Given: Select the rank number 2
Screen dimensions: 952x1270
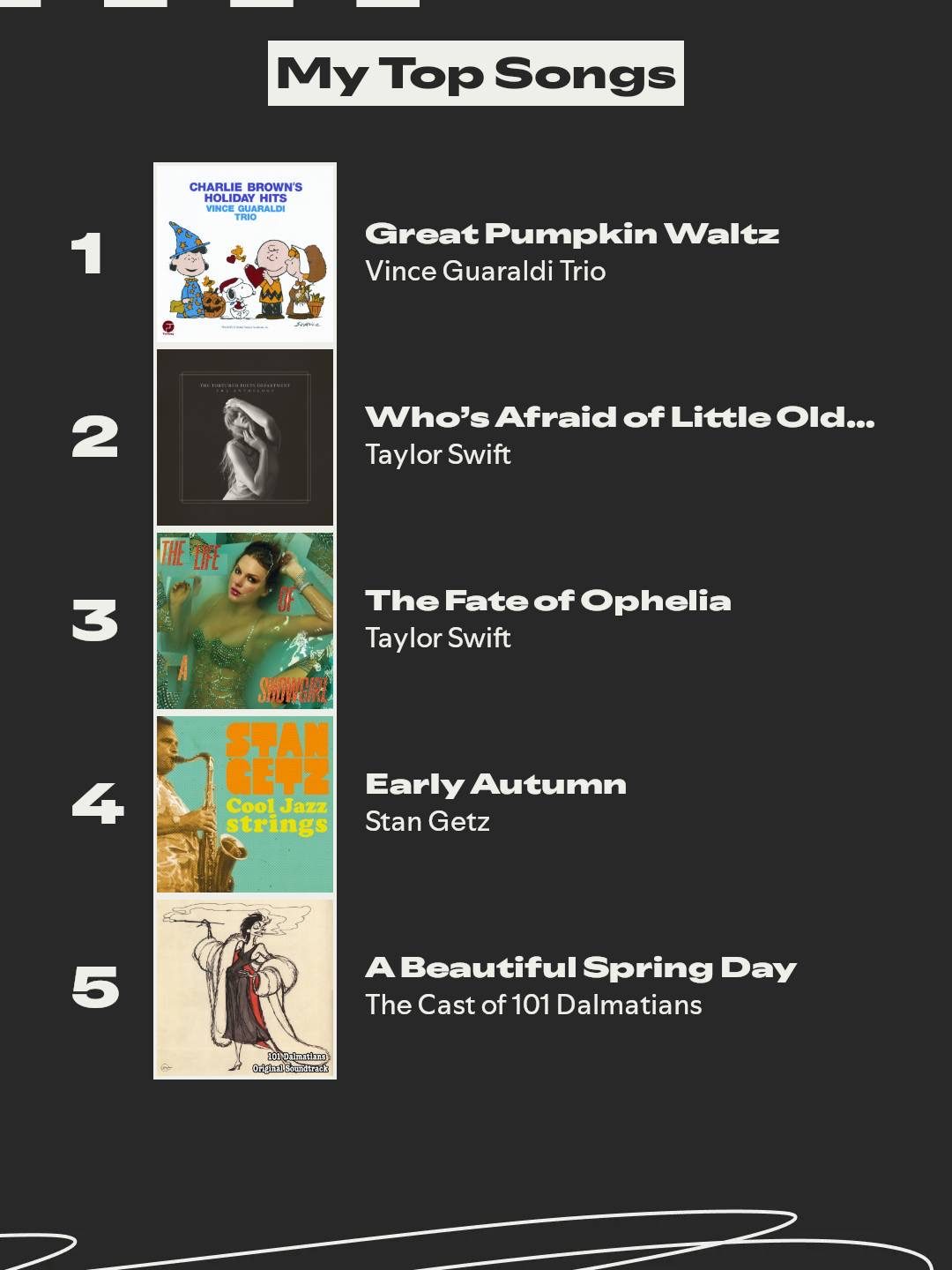Looking at the screenshot, I should [94, 437].
